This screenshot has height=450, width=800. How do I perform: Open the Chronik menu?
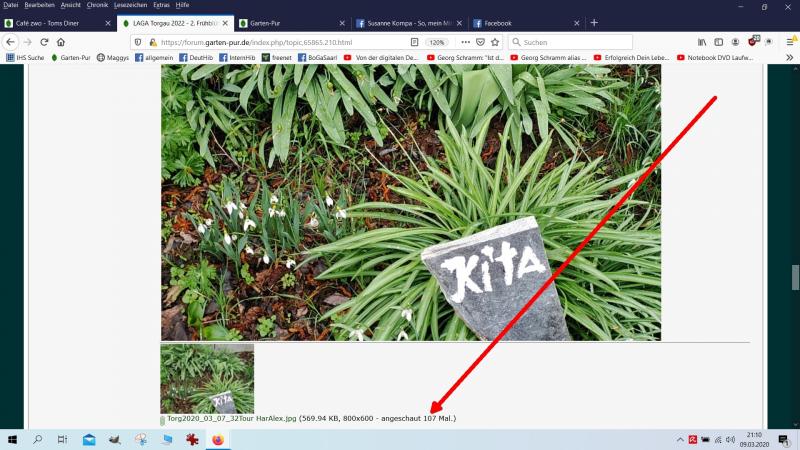point(97,5)
